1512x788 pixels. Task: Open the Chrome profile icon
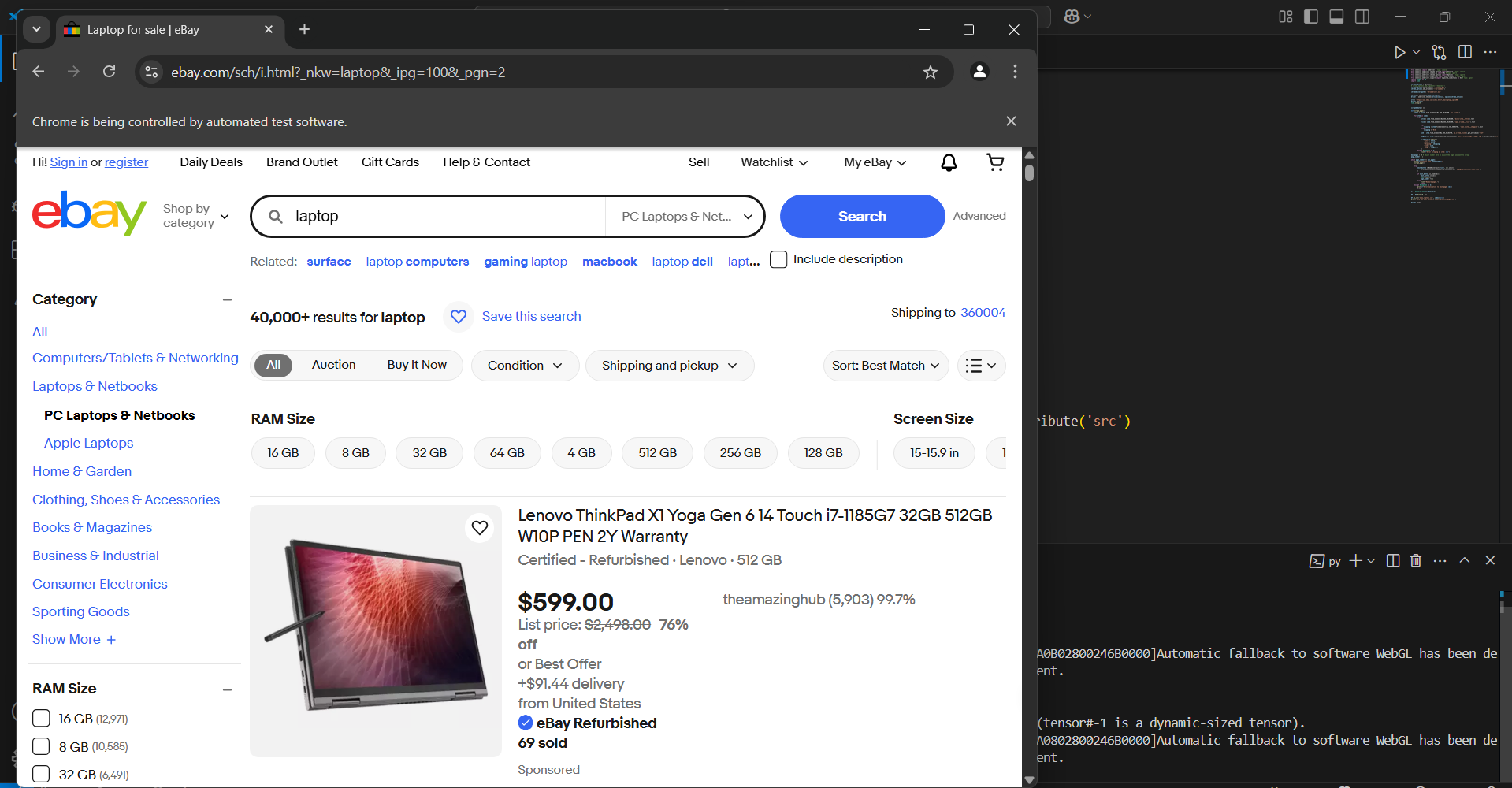coord(979,72)
